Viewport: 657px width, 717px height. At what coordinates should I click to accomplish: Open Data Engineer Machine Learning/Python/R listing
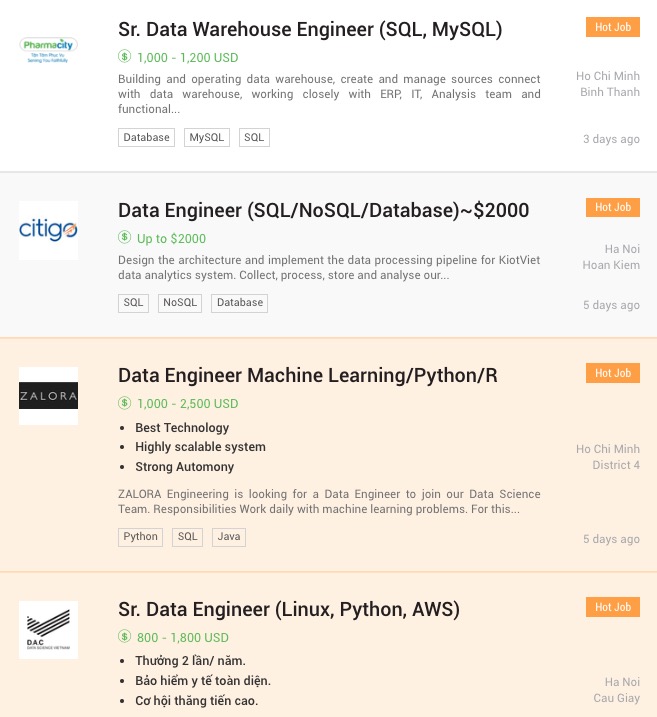click(x=307, y=375)
